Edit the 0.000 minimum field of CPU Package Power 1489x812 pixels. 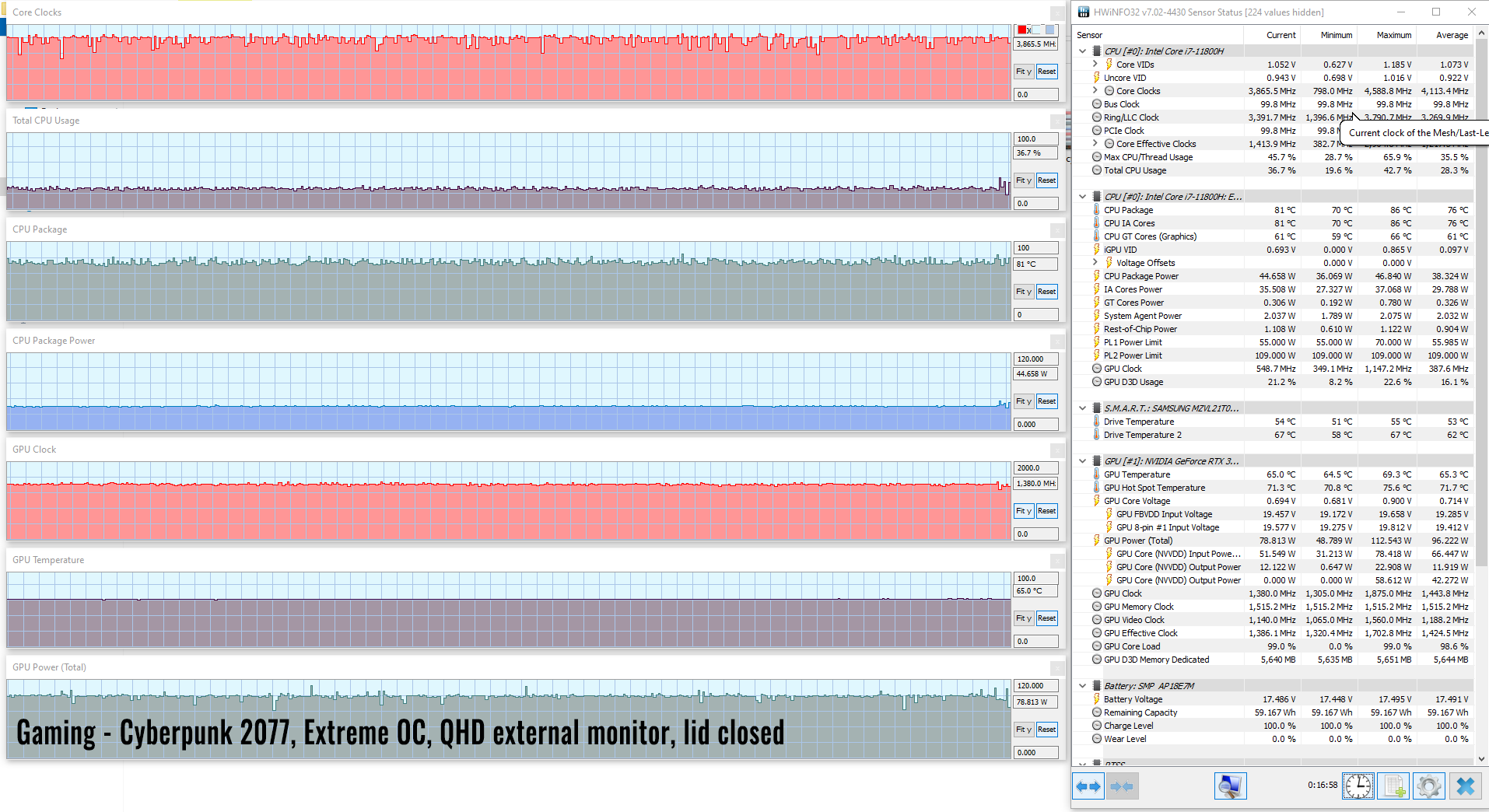point(1036,425)
